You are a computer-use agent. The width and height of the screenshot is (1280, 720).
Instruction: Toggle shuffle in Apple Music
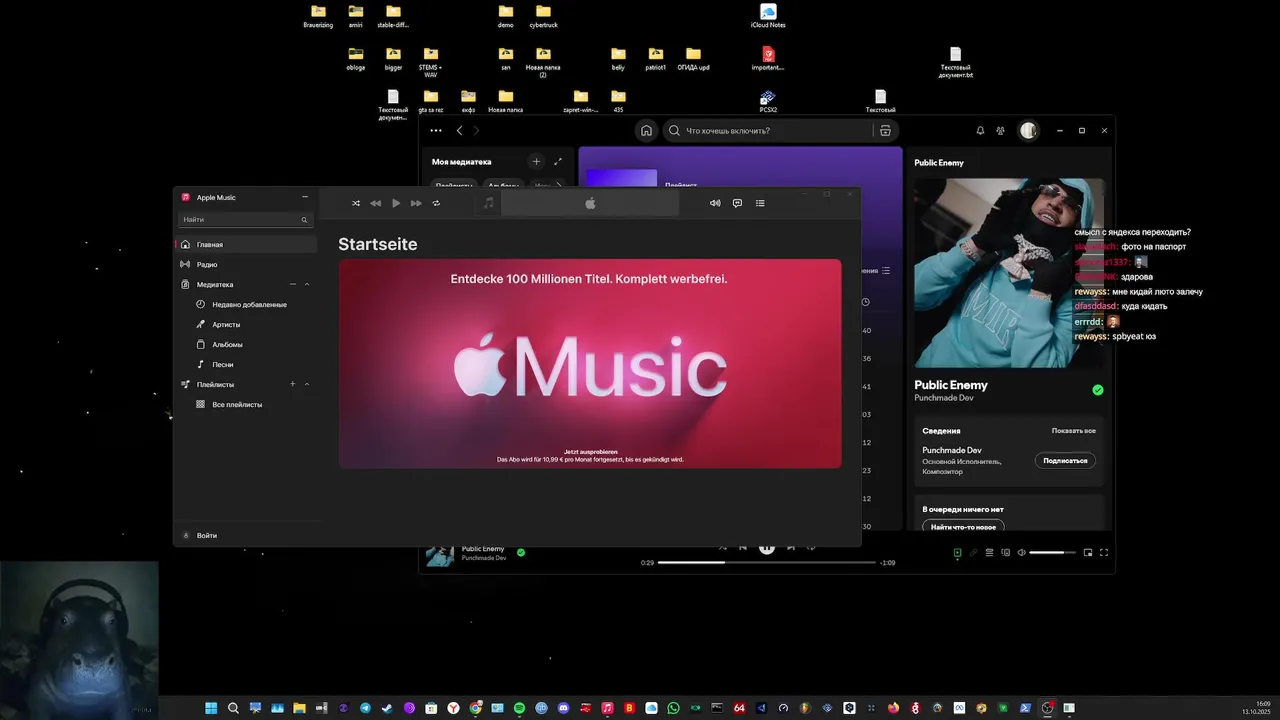[x=356, y=203]
